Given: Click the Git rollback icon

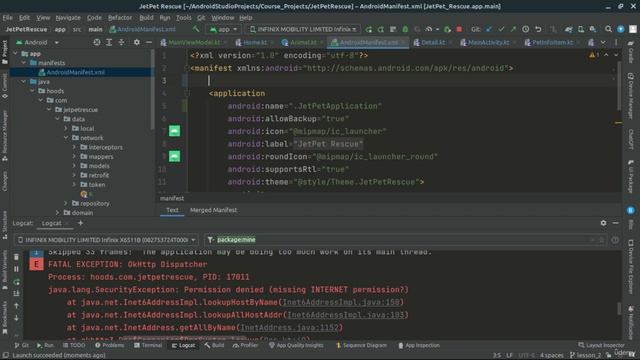Looking at the screenshot, I should pos(538,29).
